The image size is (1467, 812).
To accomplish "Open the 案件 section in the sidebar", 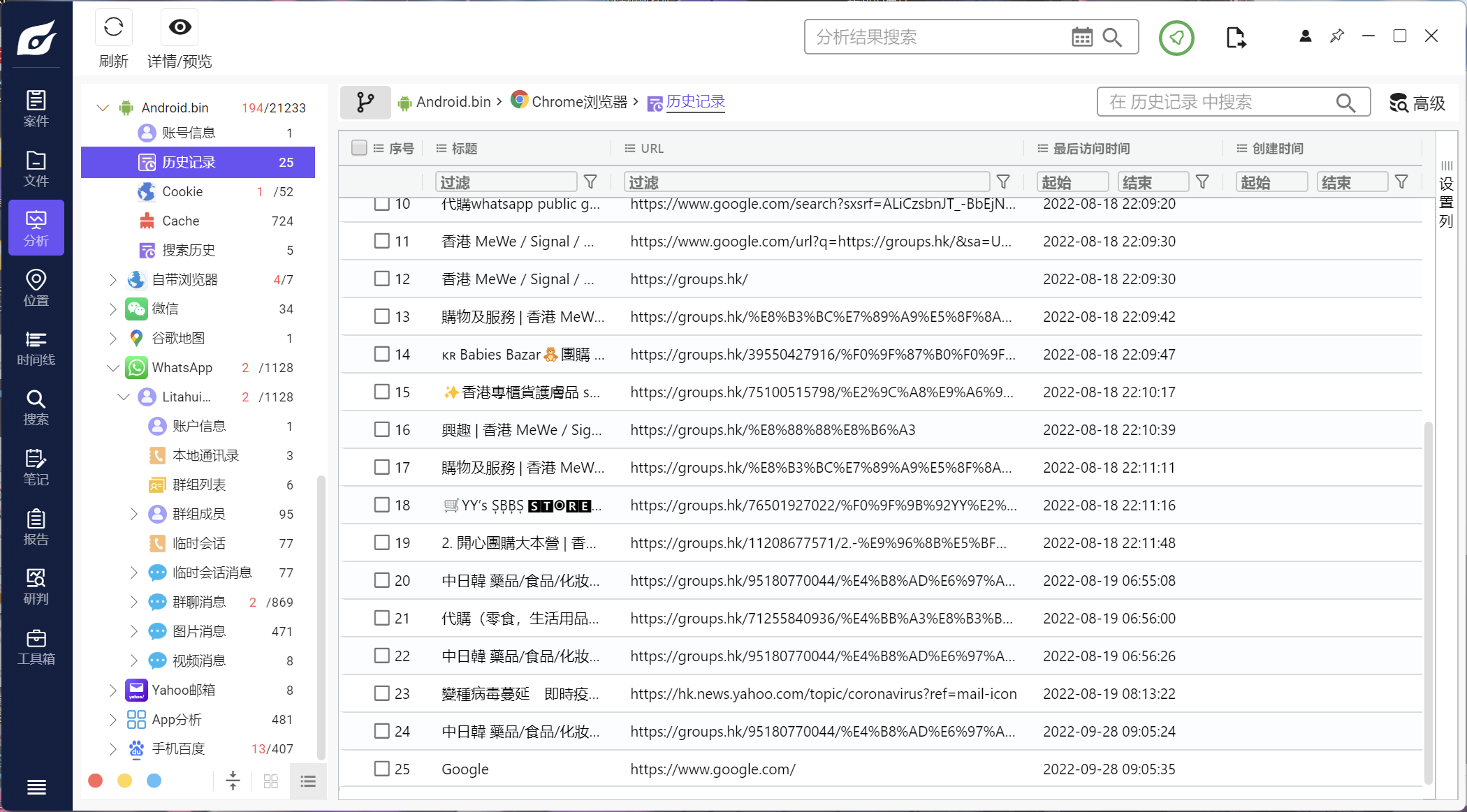I will pos(36,108).
